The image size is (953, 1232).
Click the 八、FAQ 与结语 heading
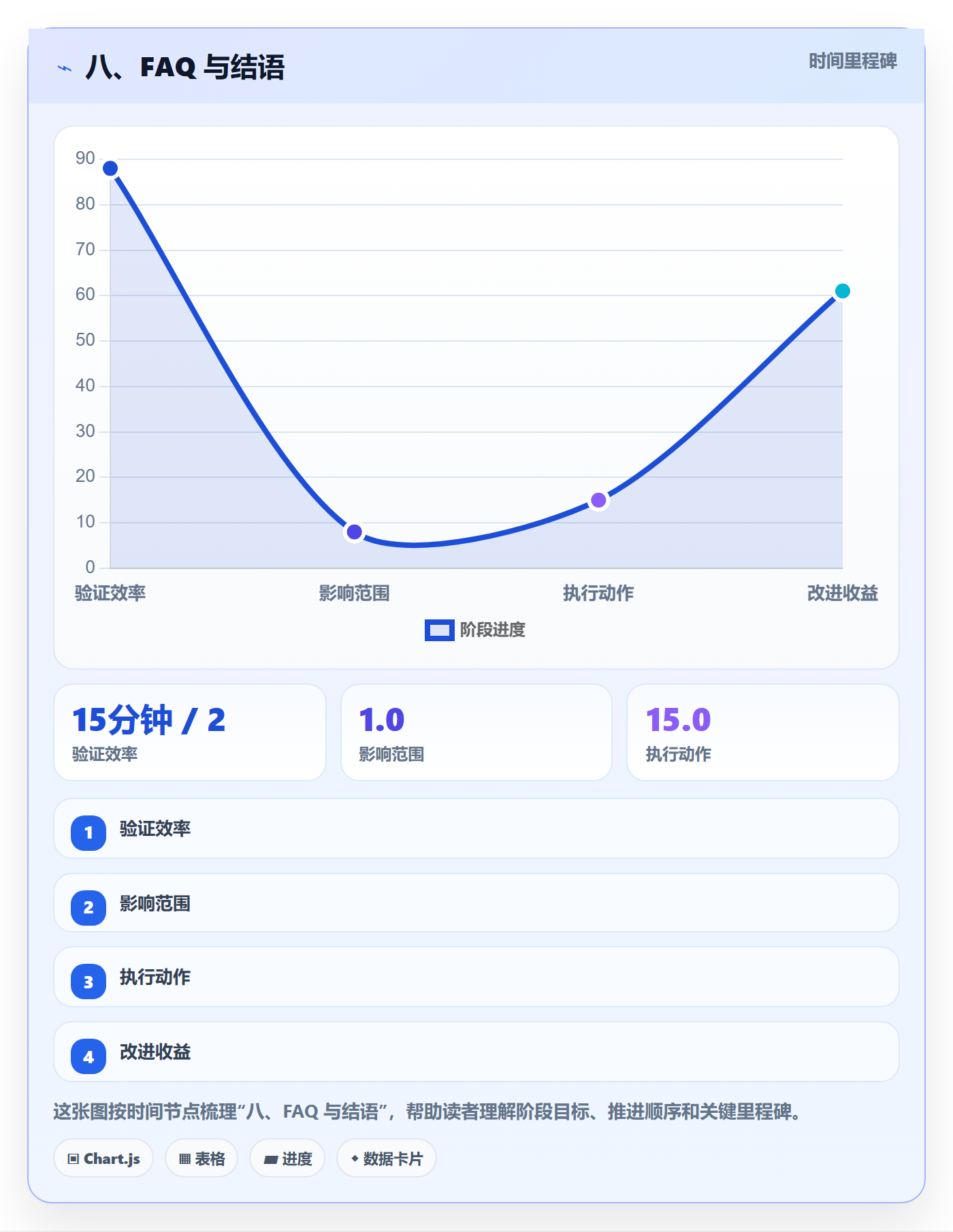click(185, 67)
